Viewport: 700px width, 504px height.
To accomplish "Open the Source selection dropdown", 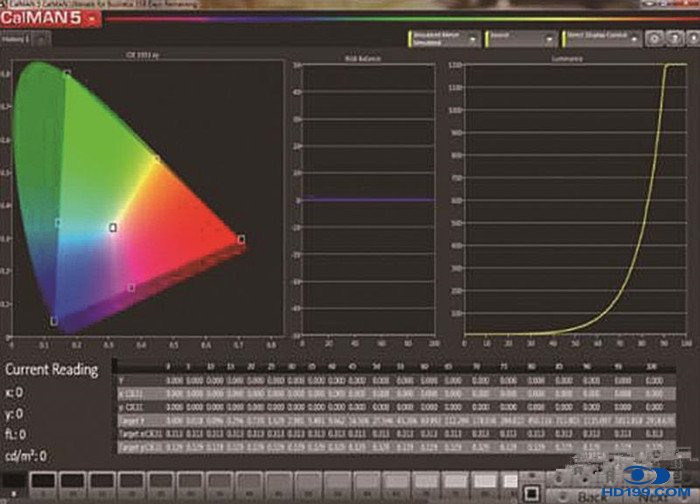I will 519,39.
